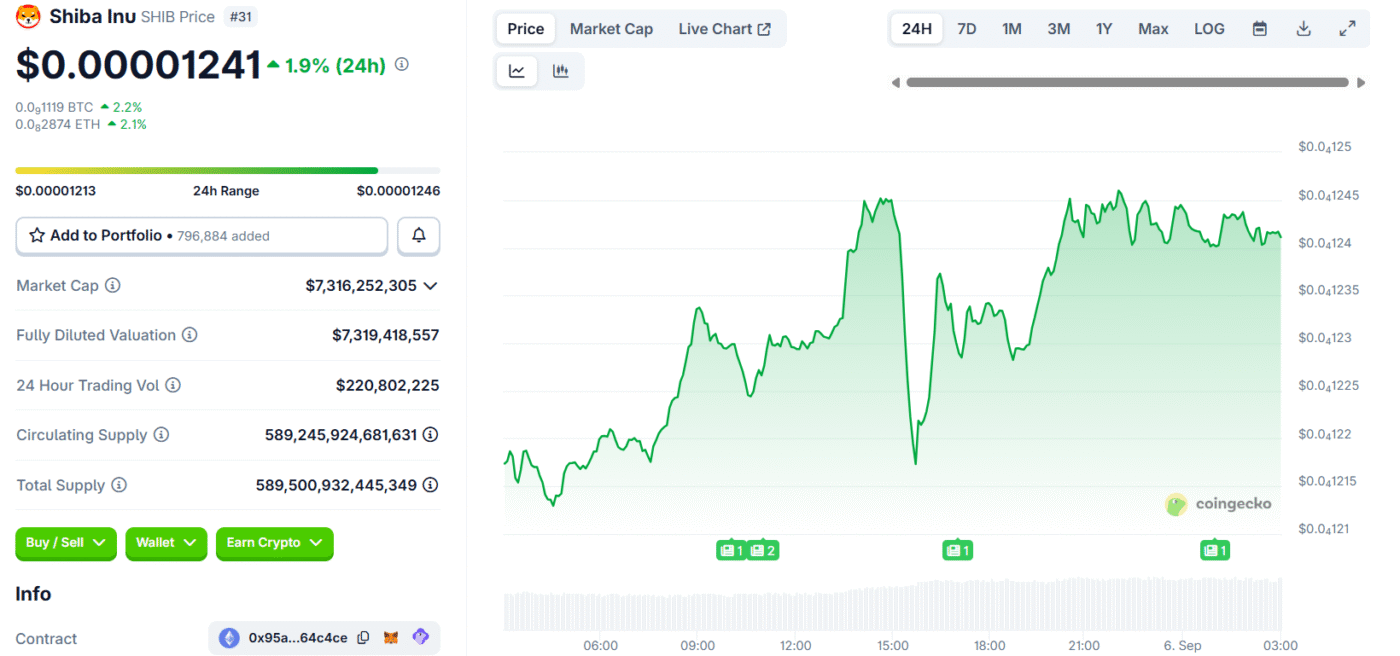Click the Market Cap info icon
This screenshot has height=656, width=1400.
pos(113,286)
